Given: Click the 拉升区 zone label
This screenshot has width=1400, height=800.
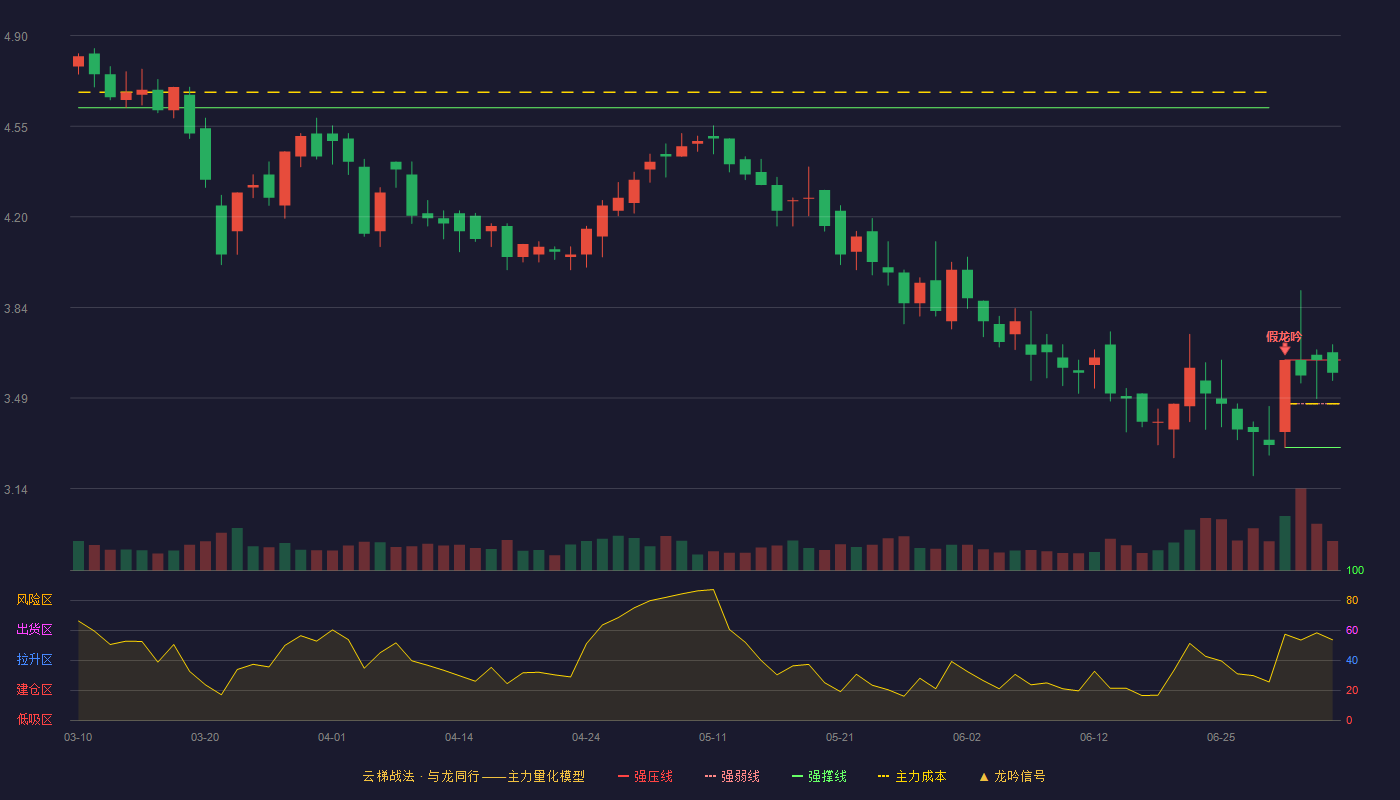Looking at the screenshot, I should click(x=35, y=660).
